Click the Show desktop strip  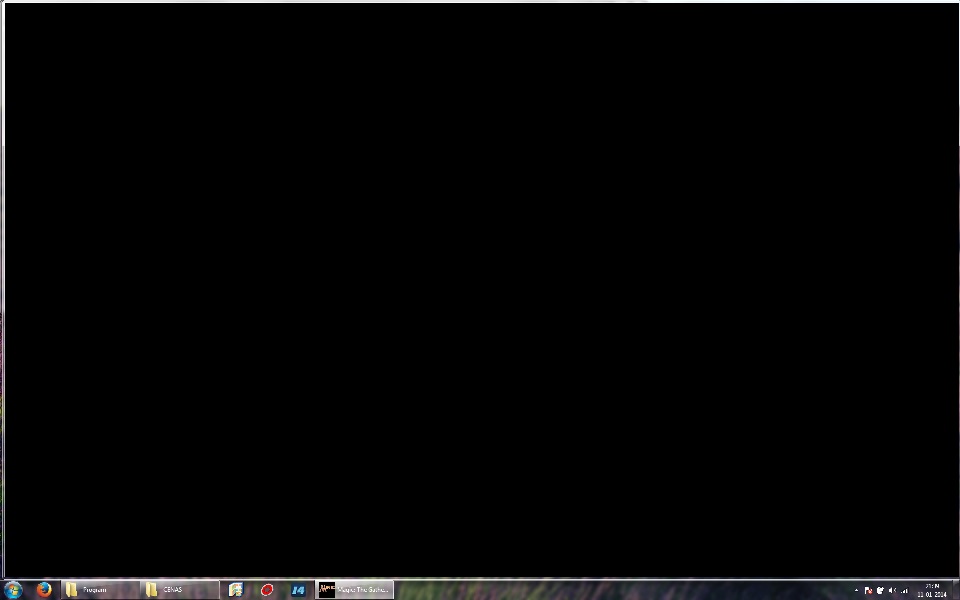(956, 590)
